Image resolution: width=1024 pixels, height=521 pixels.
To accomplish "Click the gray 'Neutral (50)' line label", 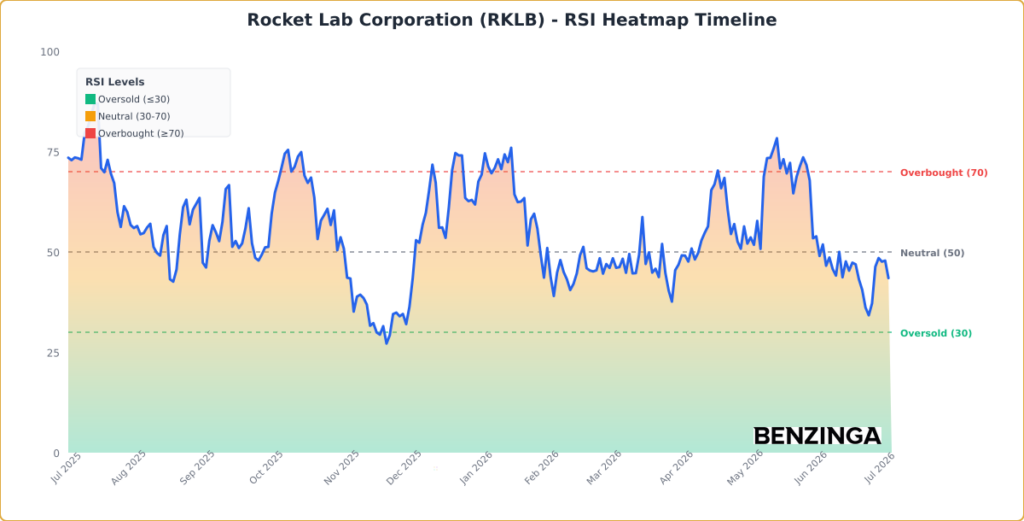I will [932, 253].
